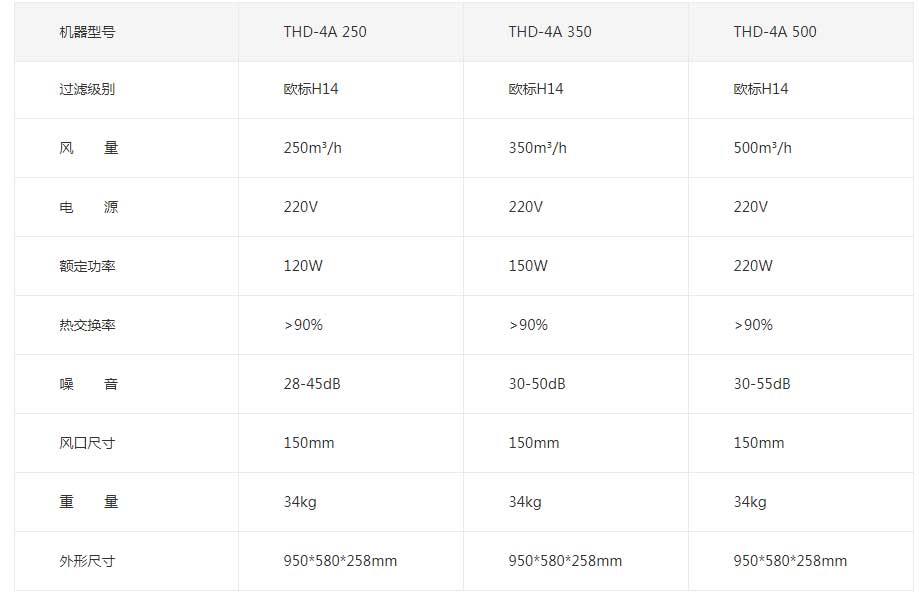
Task: Click the 250m³/h airflow value
Action: tap(312, 148)
